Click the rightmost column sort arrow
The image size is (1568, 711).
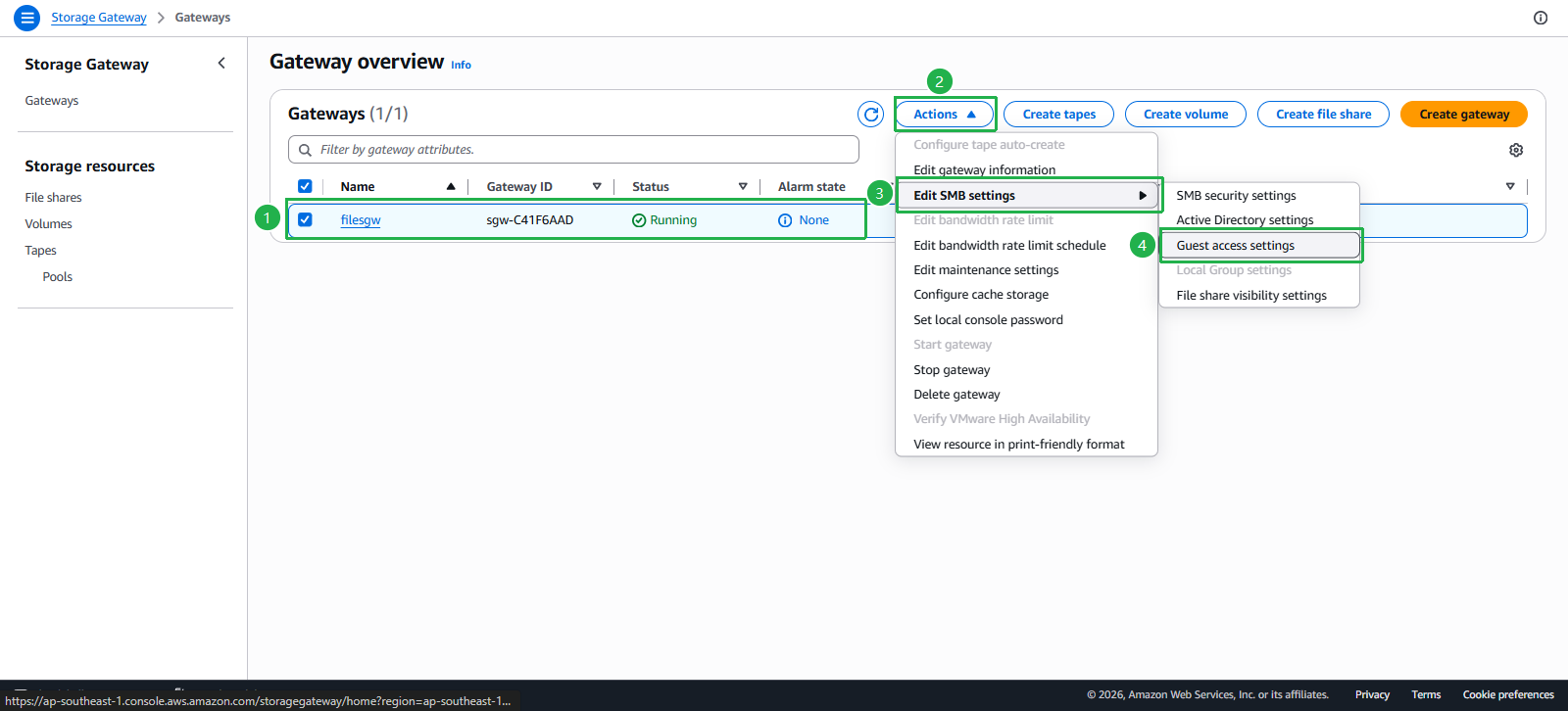click(x=1510, y=186)
